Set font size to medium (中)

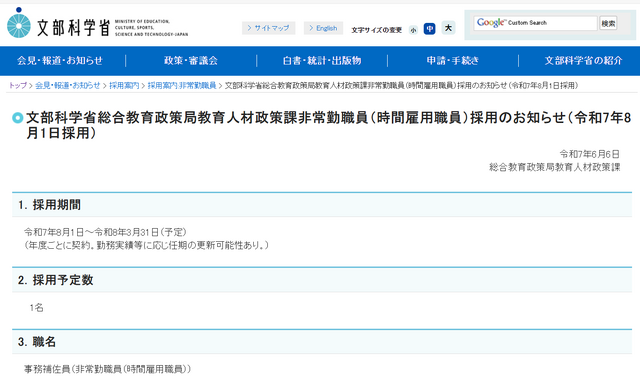point(429,29)
